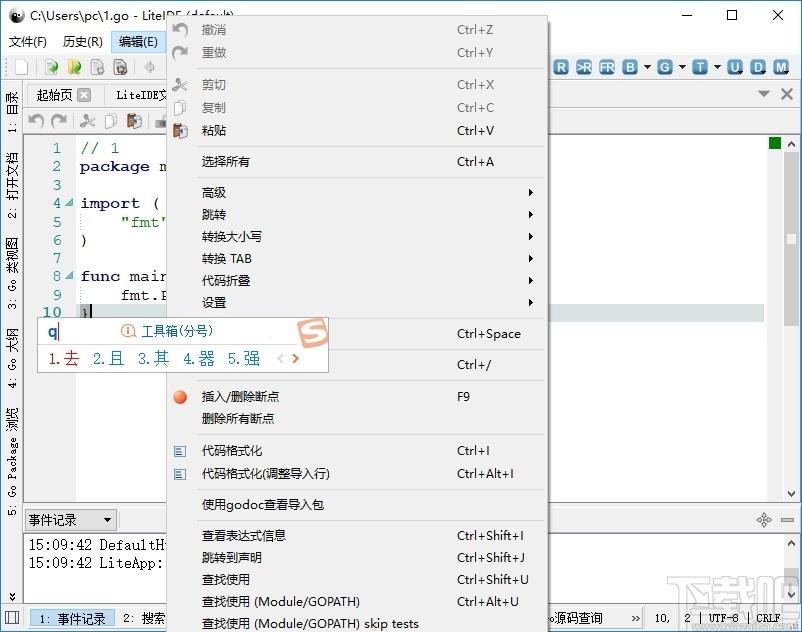Viewport: 802px width, 632px height.
Task: Toggle the 2: 搜索 bottom panel button
Action: [144, 618]
